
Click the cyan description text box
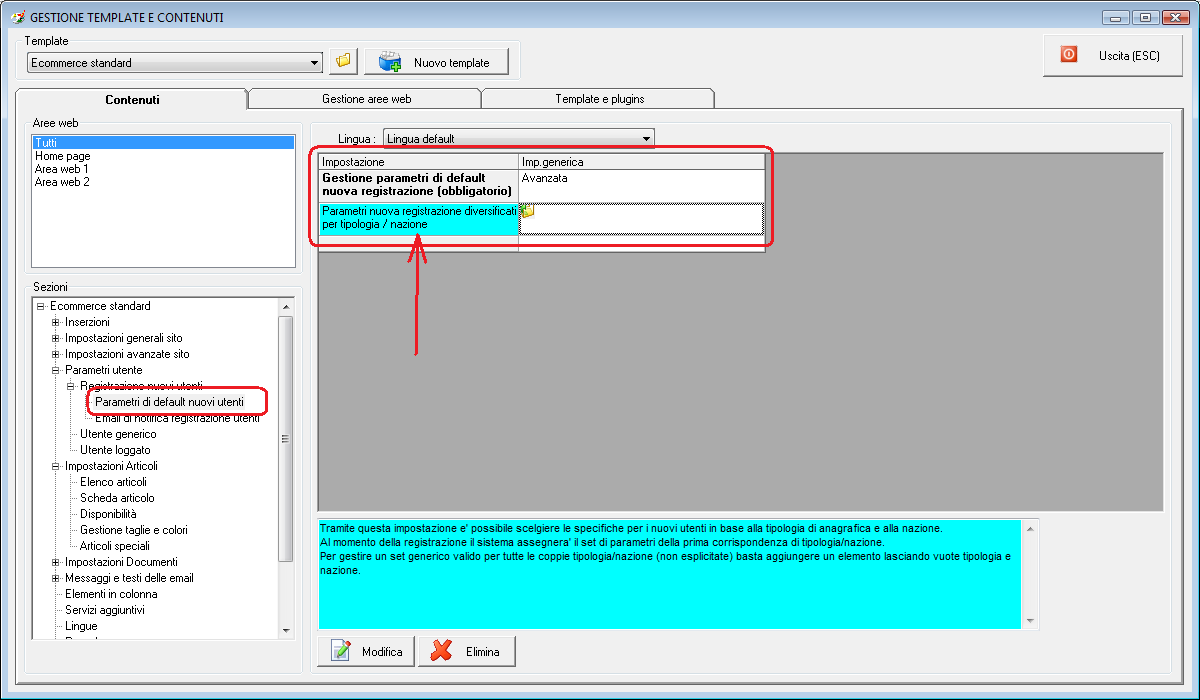(x=670, y=574)
